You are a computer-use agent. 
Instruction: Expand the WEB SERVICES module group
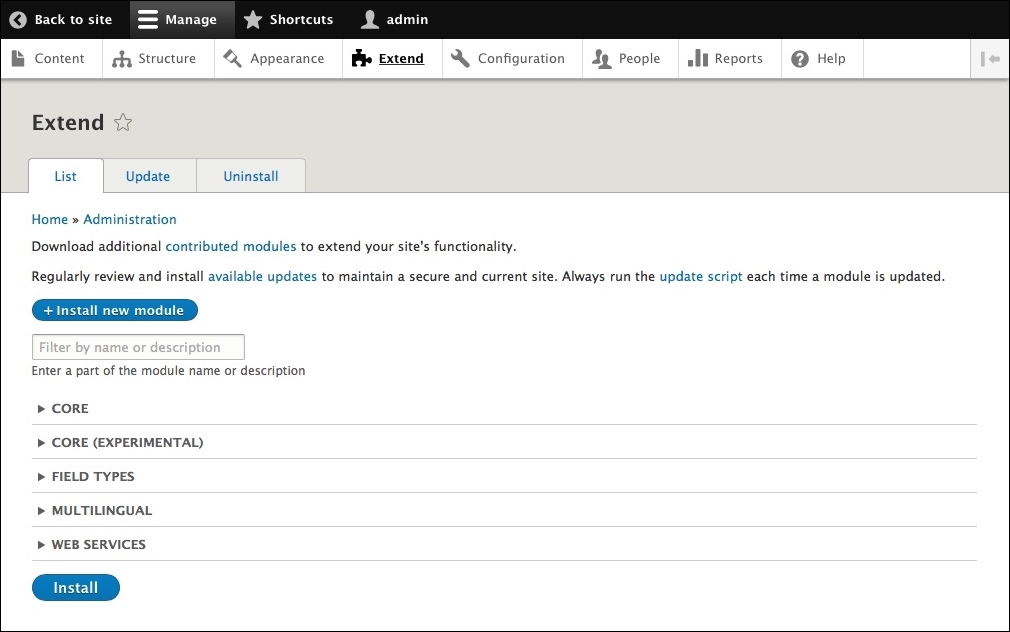91,545
